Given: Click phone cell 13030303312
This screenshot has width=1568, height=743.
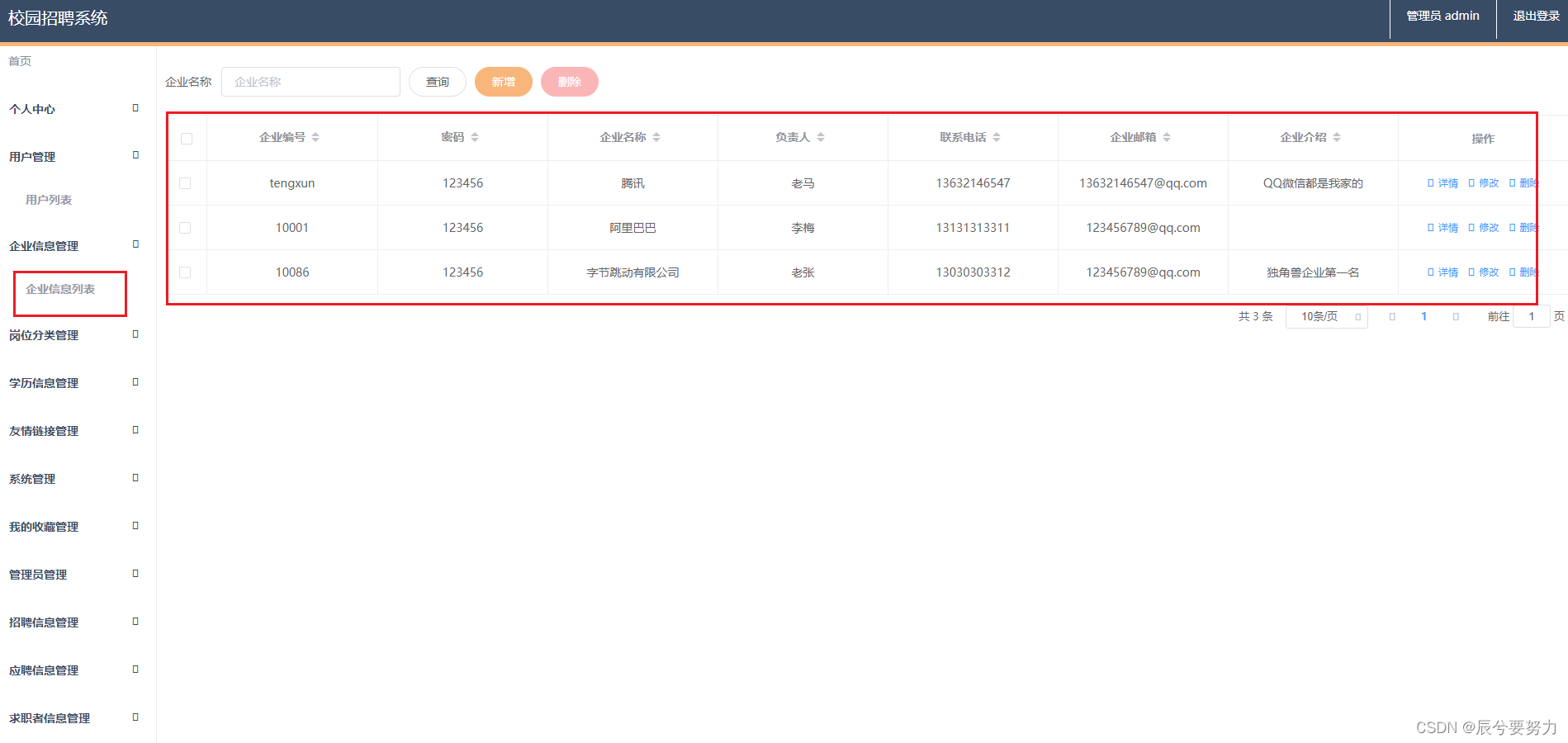Looking at the screenshot, I should coord(973,272).
